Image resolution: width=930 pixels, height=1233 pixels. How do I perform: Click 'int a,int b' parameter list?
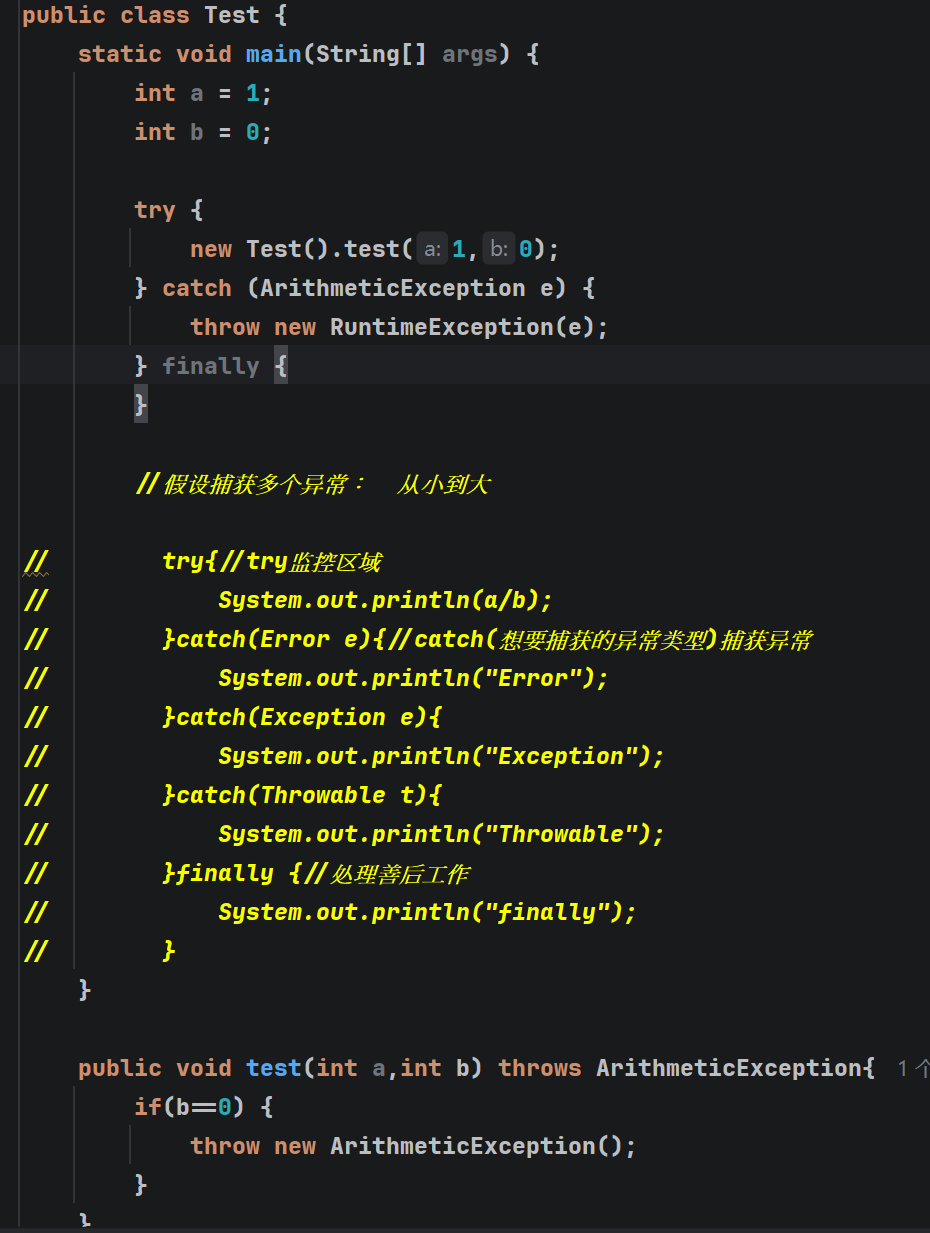393,1068
